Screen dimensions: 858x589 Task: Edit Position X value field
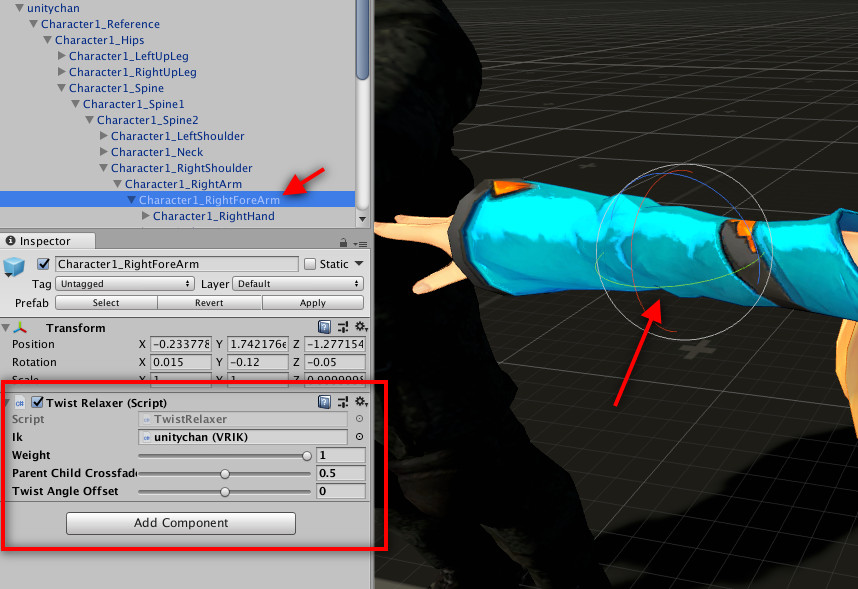pos(181,344)
